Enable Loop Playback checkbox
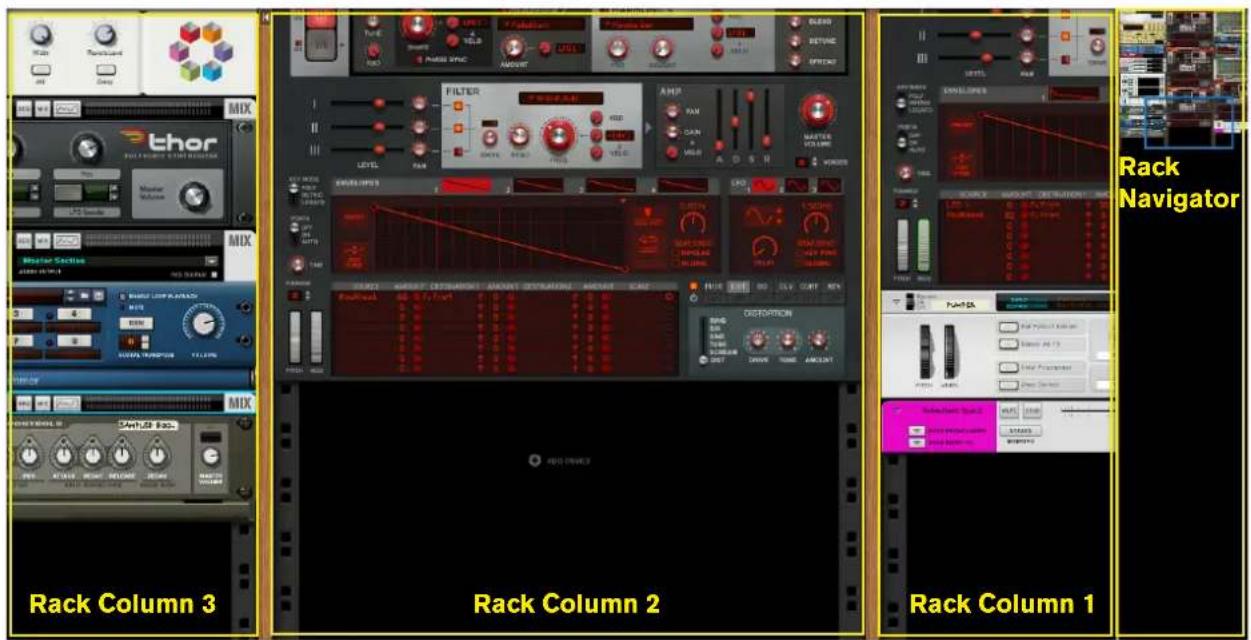This screenshot has width=1251, height=640. (123, 297)
